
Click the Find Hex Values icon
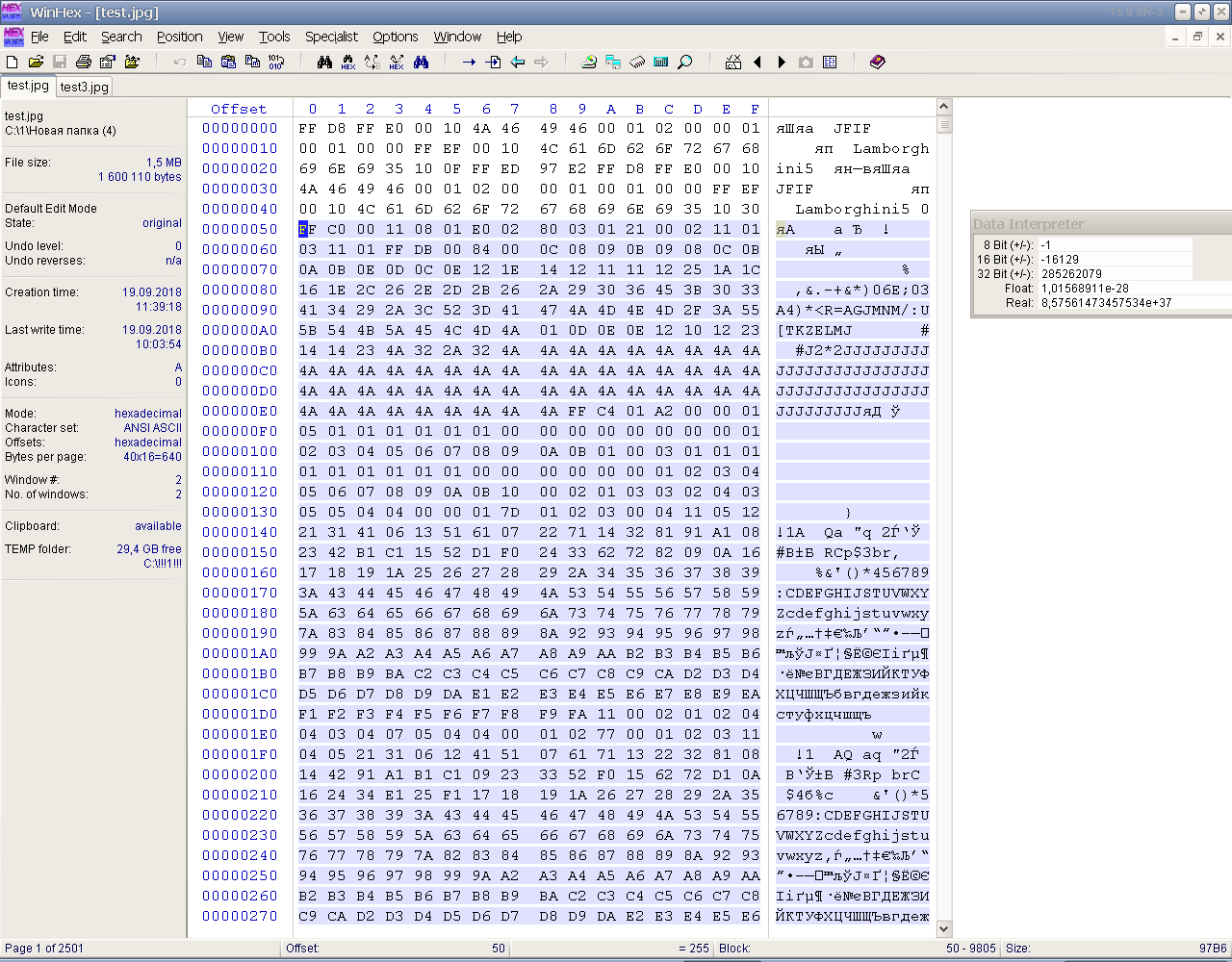pos(348,62)
